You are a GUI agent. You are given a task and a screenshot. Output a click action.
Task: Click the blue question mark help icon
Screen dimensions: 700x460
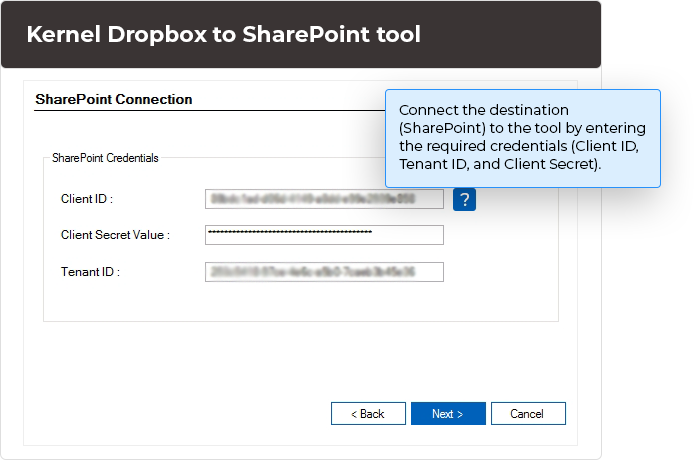point(464,199)
